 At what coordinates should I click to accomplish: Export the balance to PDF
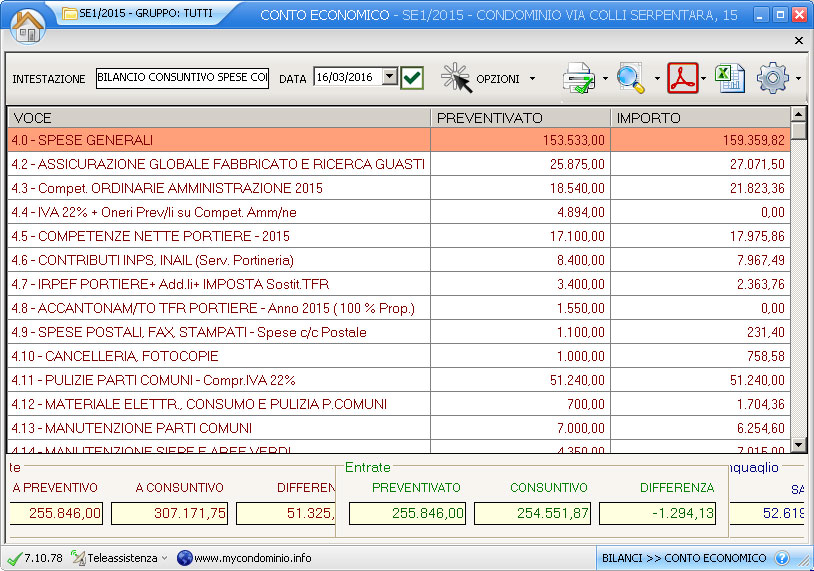pyautogui.click(x=683, y=78)
